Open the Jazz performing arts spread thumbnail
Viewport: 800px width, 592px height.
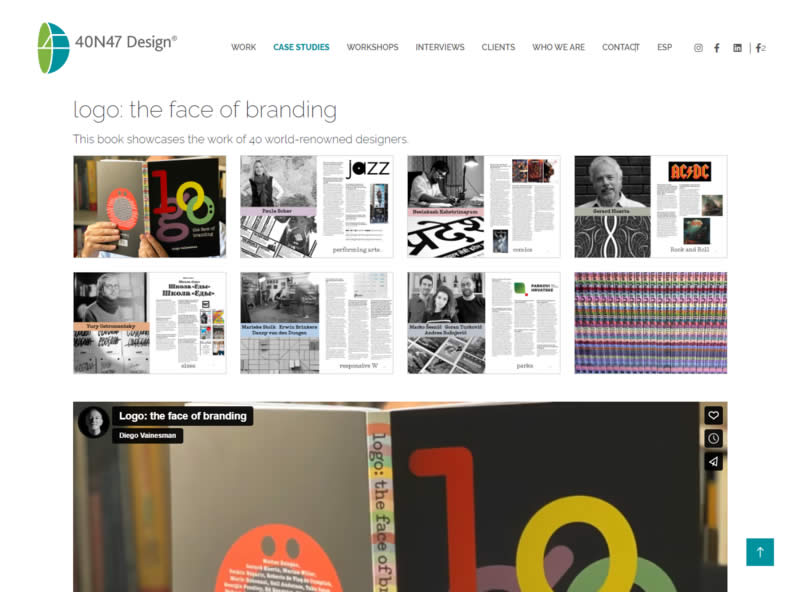317,207
